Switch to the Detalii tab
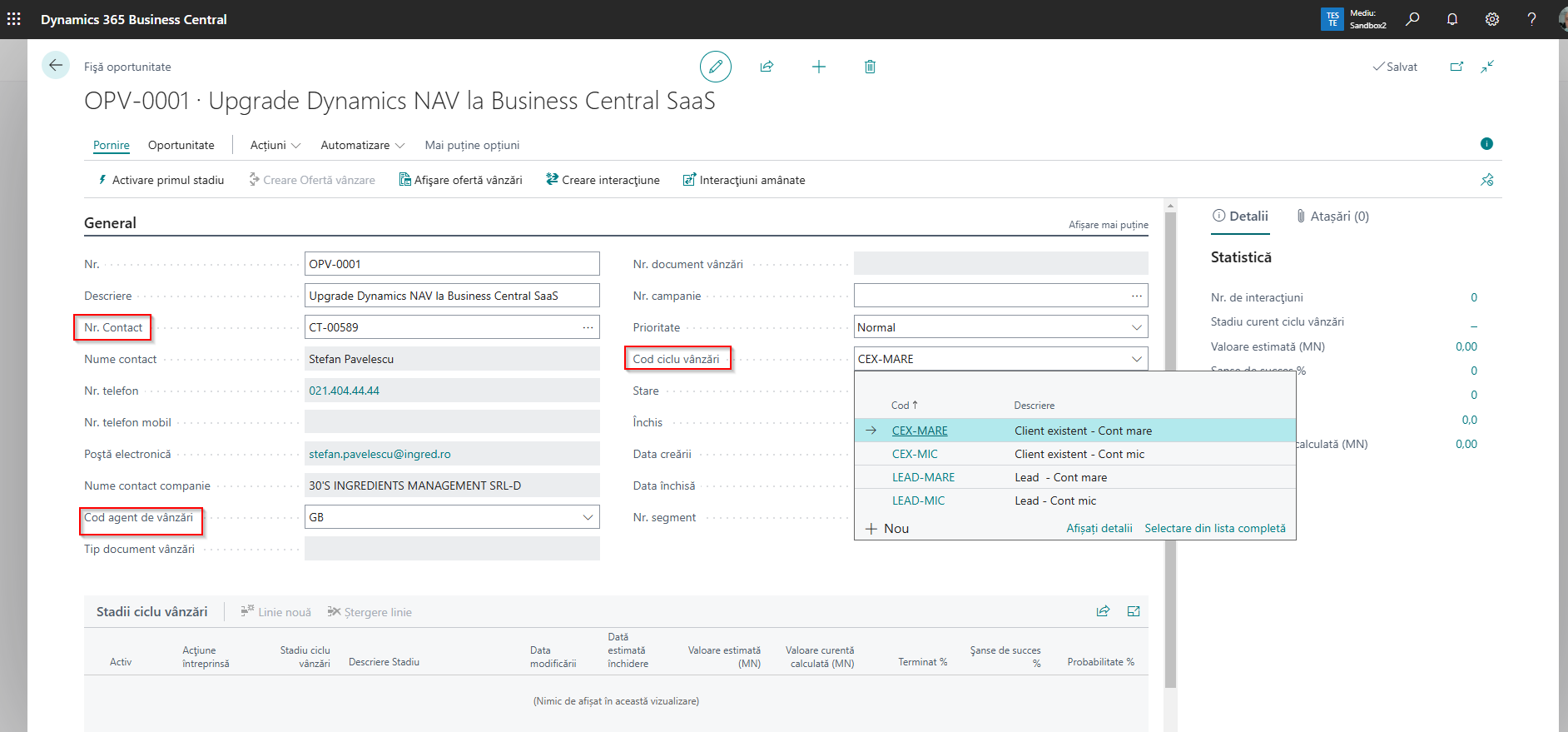 (x=1240, y=217)
